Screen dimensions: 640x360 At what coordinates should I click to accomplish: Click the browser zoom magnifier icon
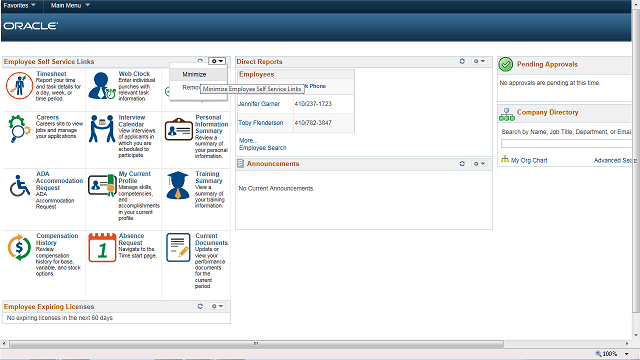pos(598,353)
